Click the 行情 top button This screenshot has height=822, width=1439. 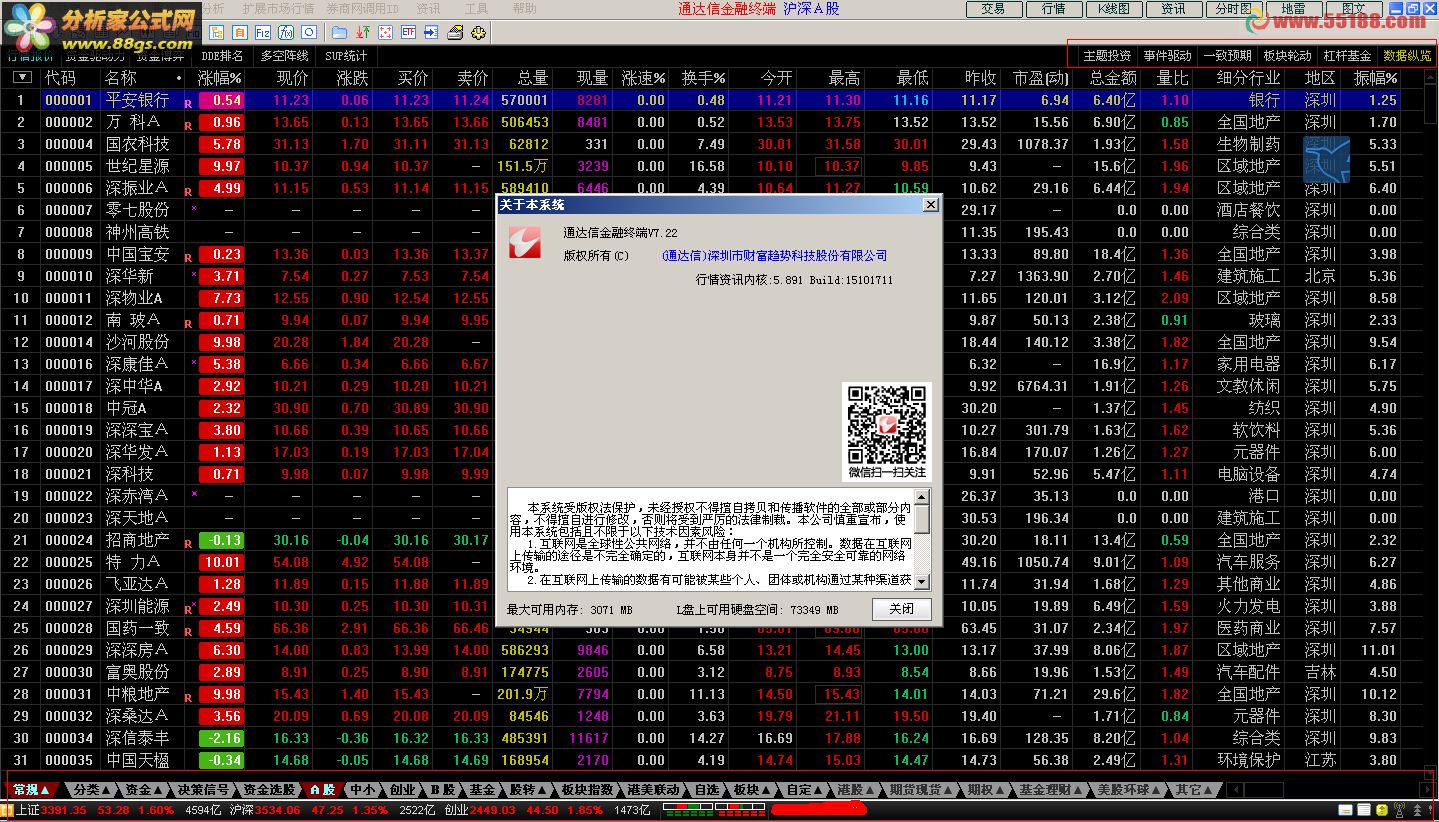point(1053,9)
